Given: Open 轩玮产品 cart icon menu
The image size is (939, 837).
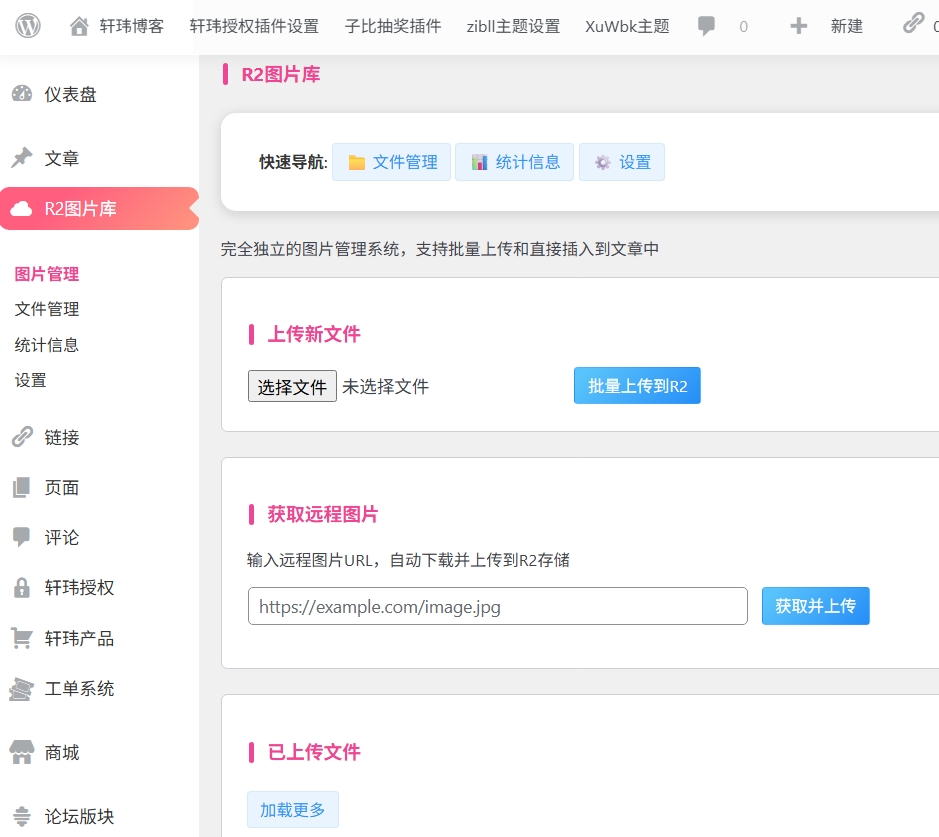Looking at the screenshot, I should tap(22, 638).
